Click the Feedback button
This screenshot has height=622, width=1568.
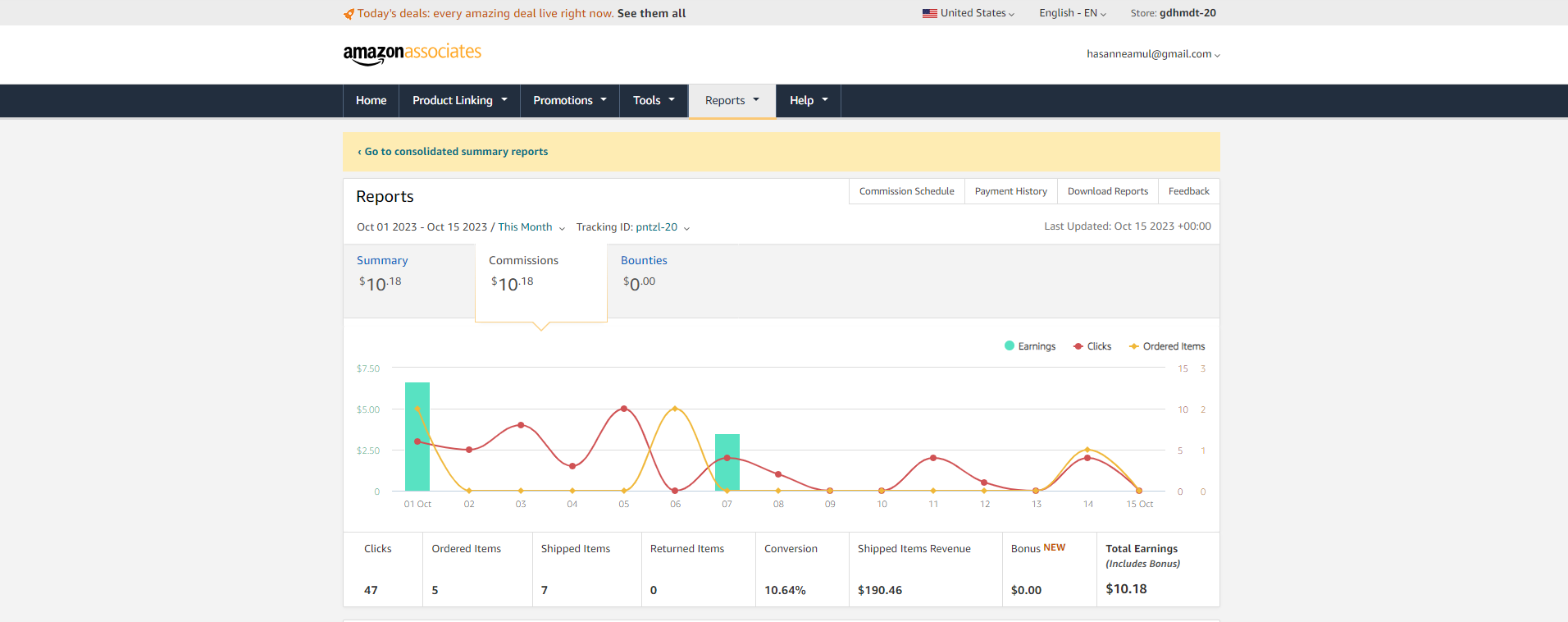[x=1189, y=191]
